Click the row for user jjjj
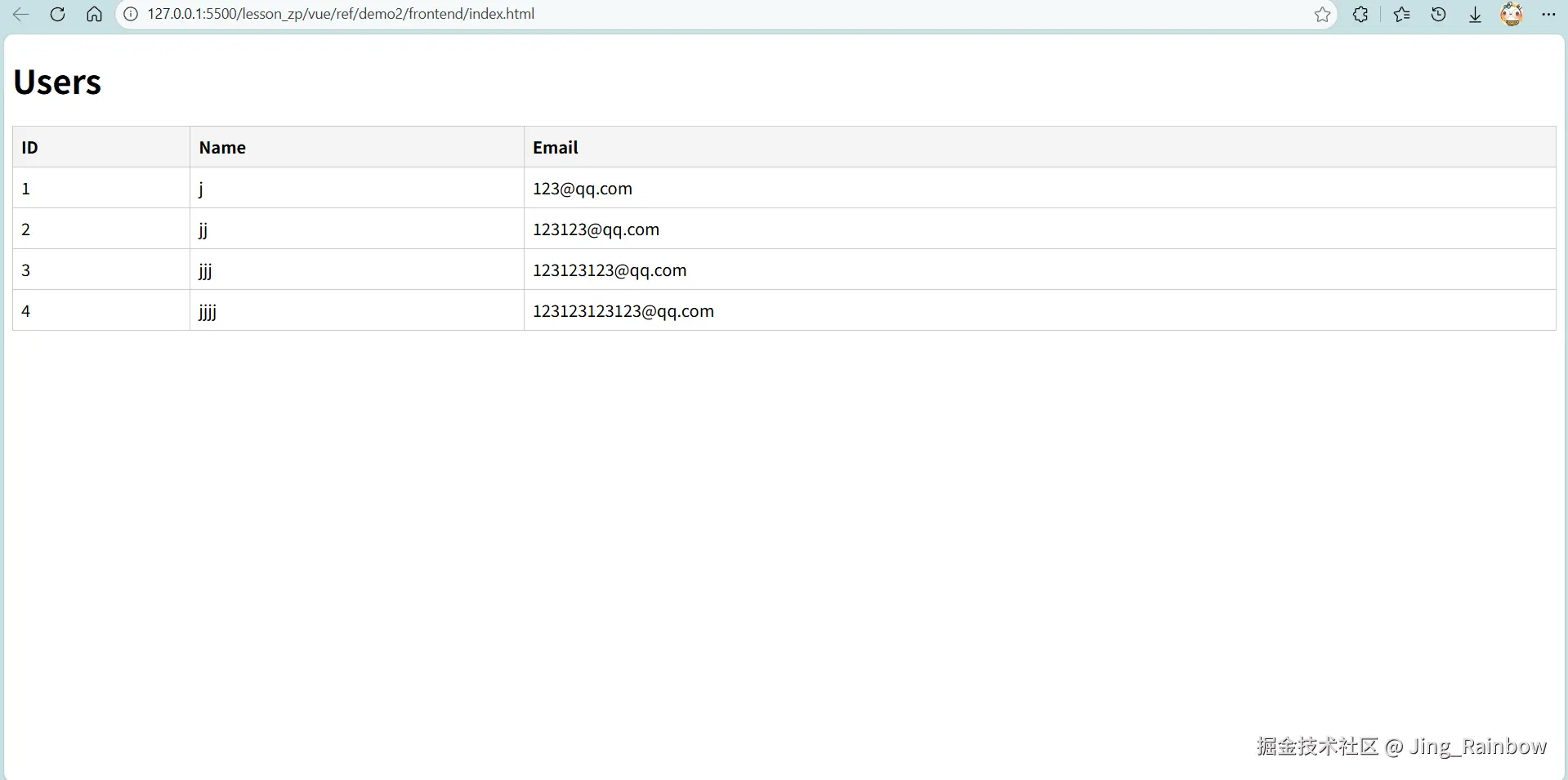 pos(207,310)
